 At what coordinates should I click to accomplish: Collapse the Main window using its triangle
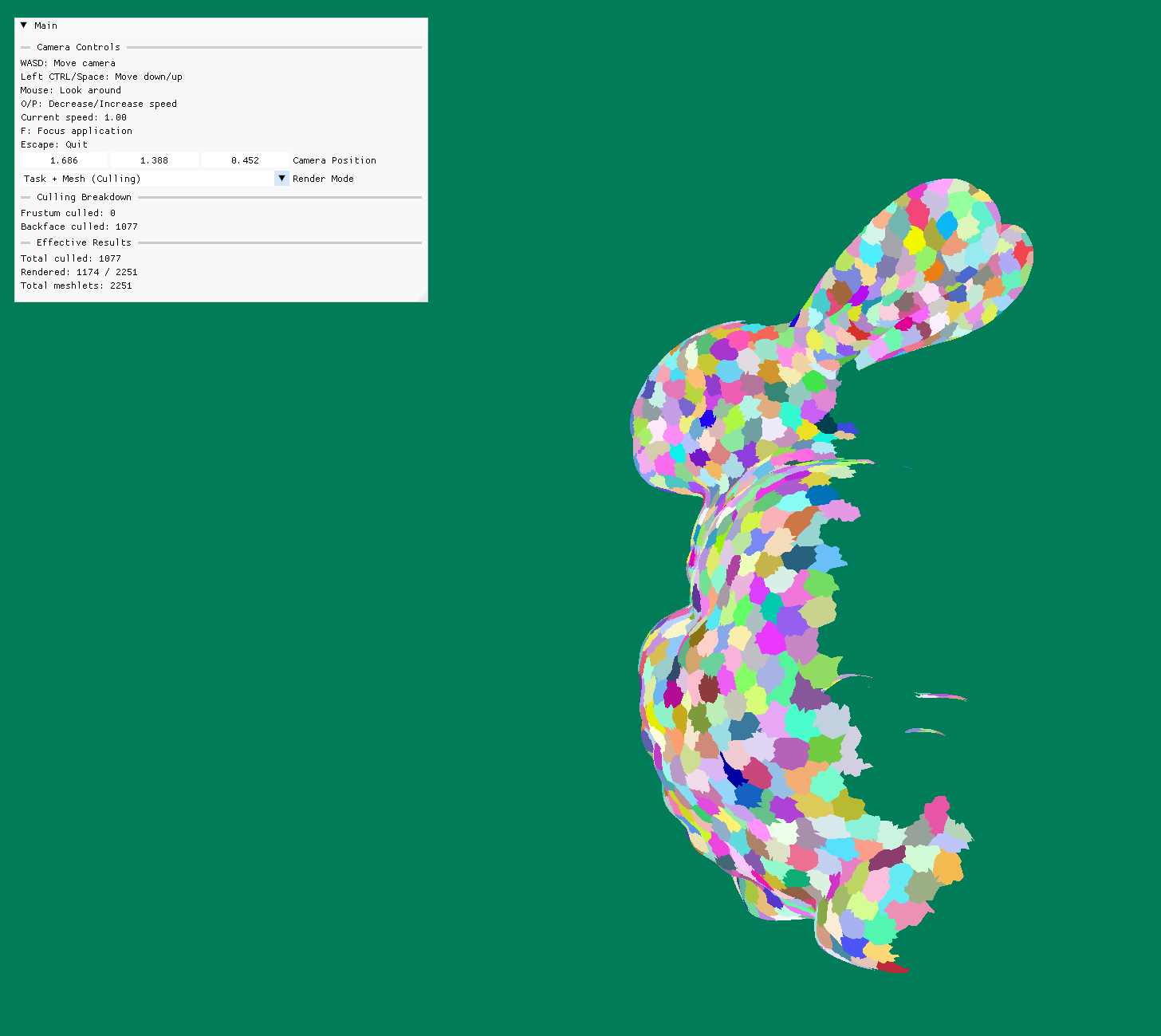click(24, 26)
